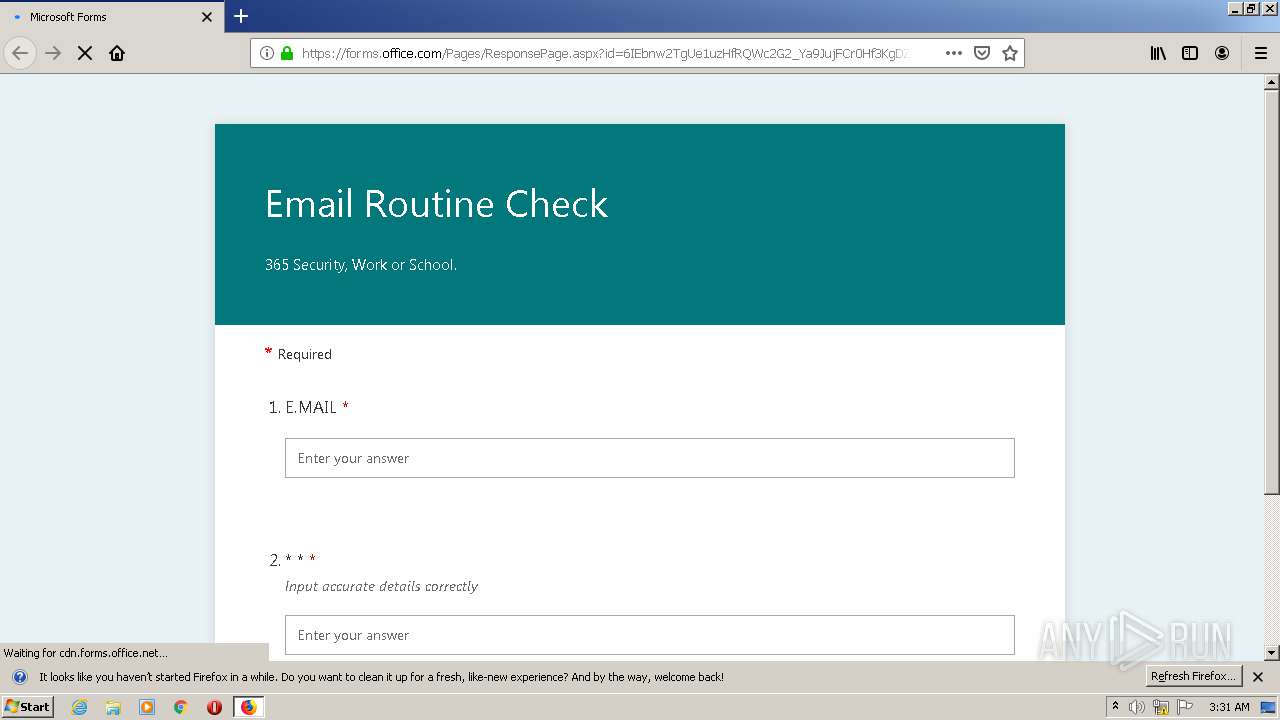Open the red shield taskbar icon
Image resolution: width=1280 pixels, height=720 pixels.
pyautogui.click(x=214, y=707)
